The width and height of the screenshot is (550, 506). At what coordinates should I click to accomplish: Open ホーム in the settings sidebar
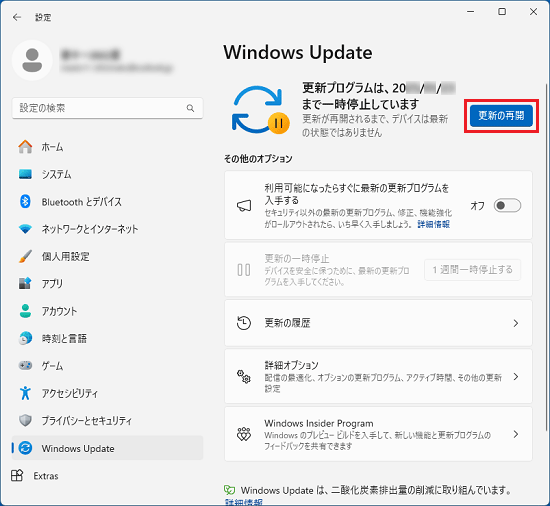pos(107,147)
